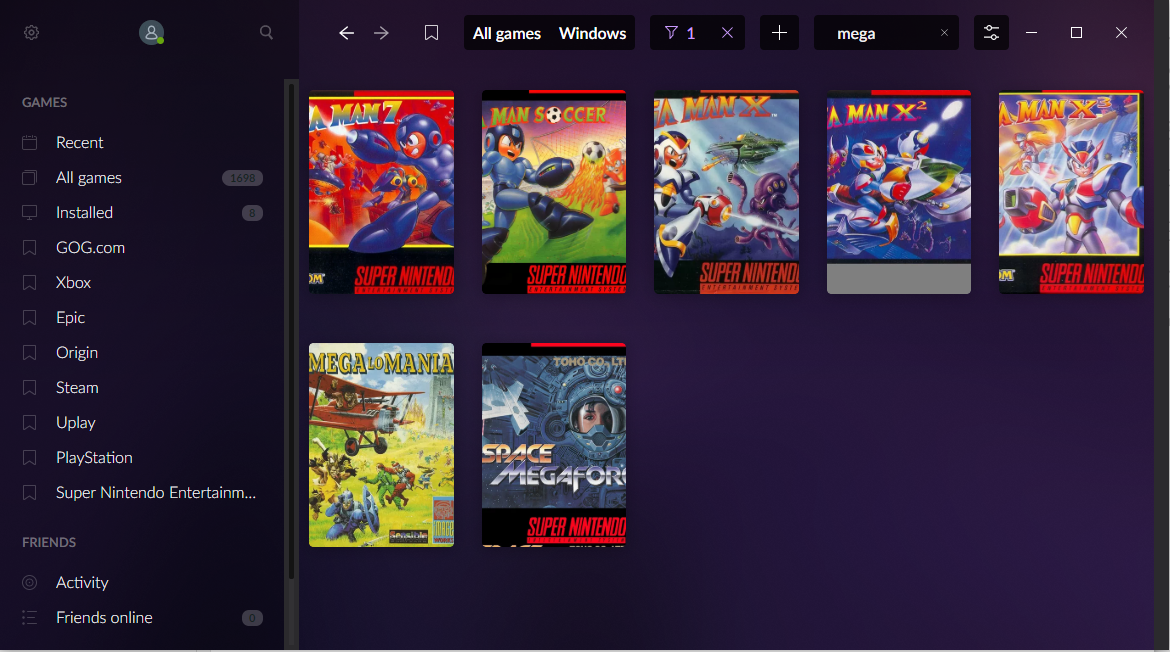Switch to the Installed games view

(x=83, y=212)
